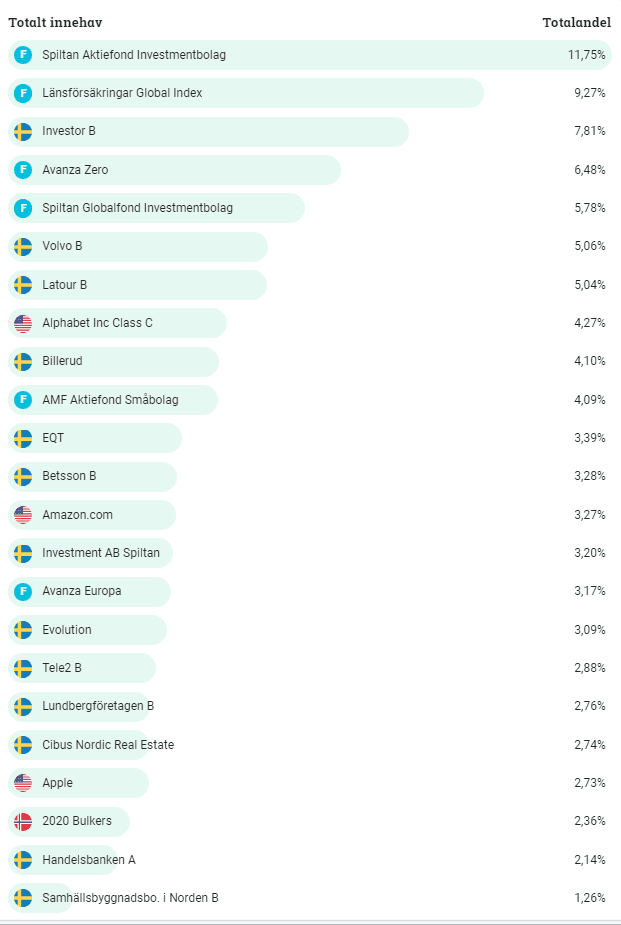Click the 11,75% share value
The height and width of the screenshot is (925, 621).
(586, 55)
